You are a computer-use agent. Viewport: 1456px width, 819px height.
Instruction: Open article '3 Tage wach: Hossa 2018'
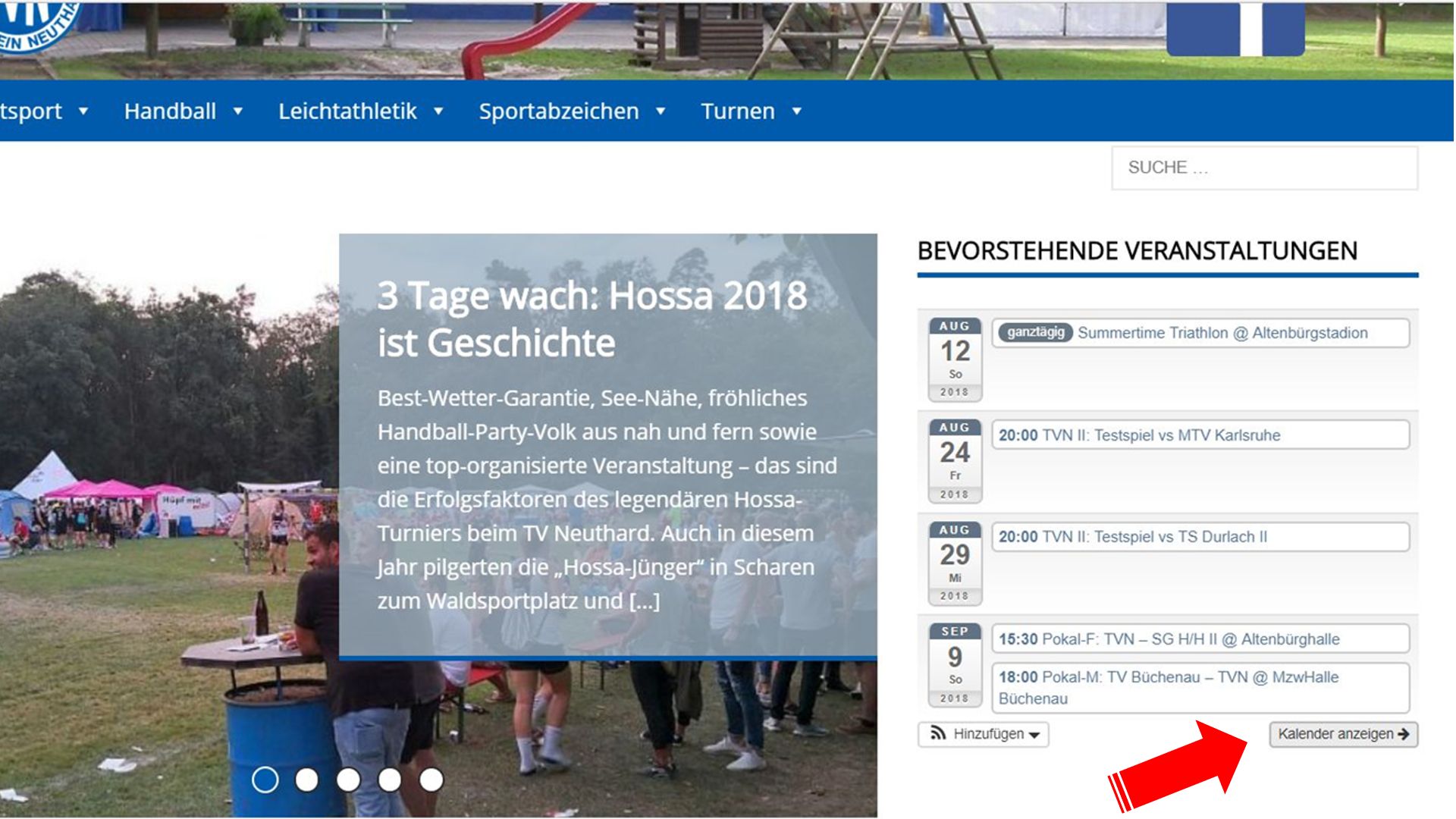pyautogui.click(x=592, y=318)
